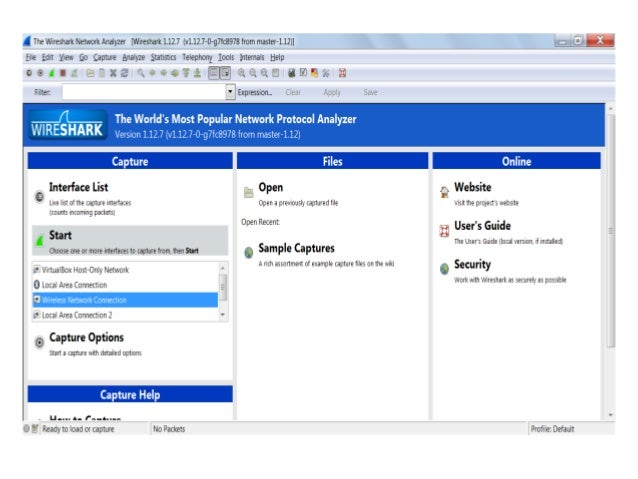Click the Zoom out toolbar icon
Viewport: 638px width, 479px height.
point(253,73)
